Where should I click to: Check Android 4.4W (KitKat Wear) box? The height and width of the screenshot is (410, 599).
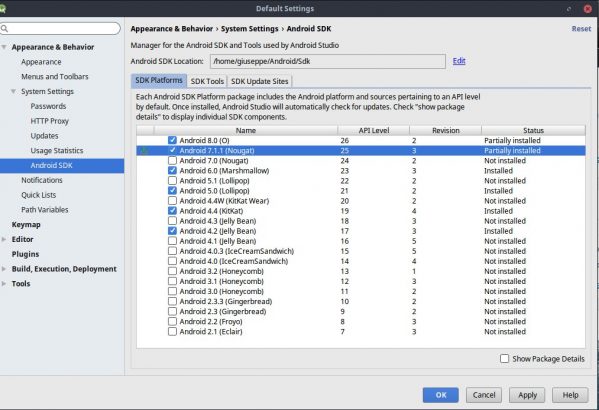coord(172,201)
